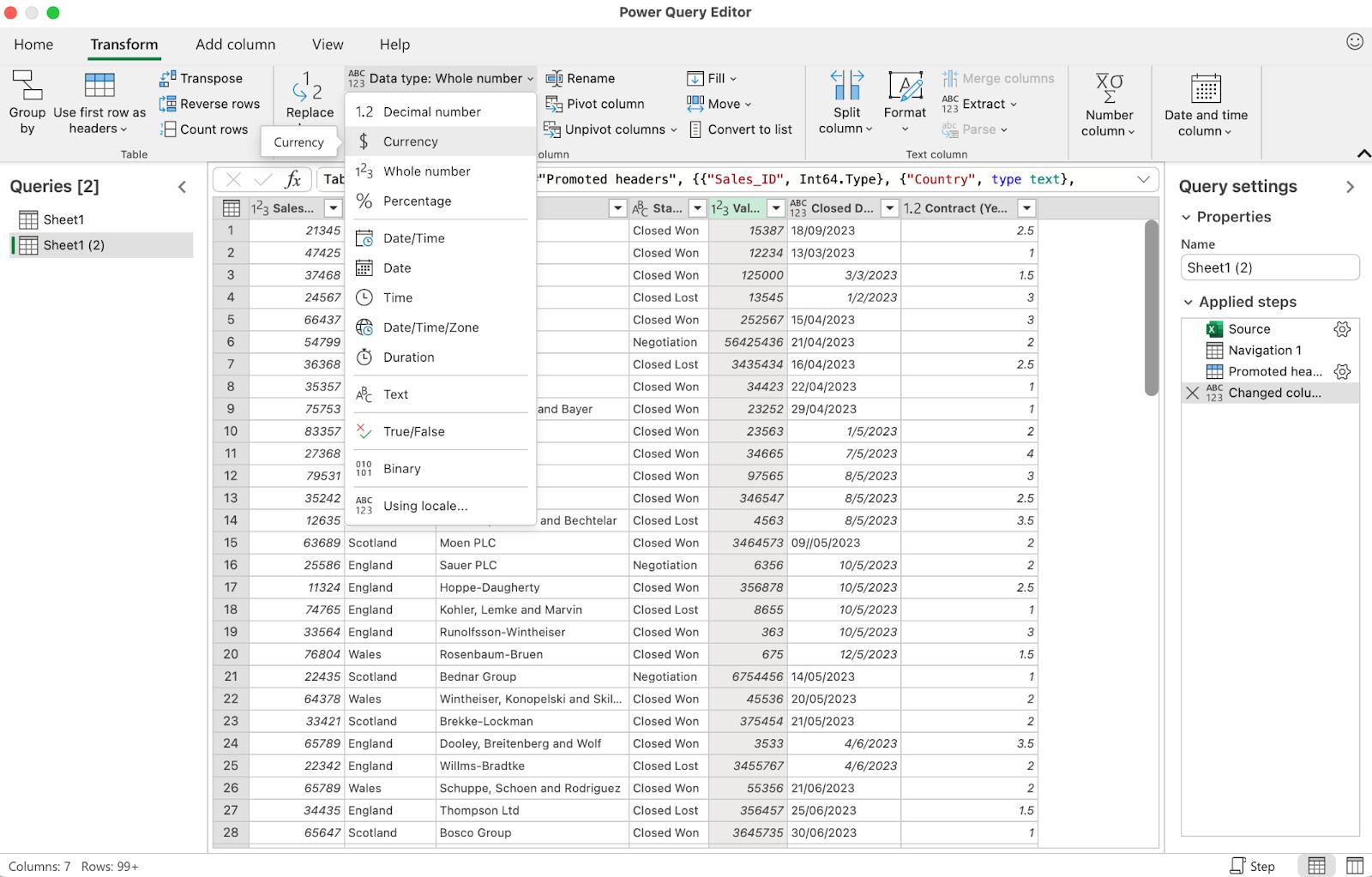The height and width of the screenshot is (877, 1372).
Task: Open the Date and time column dropdown
Action: (1206, 103)
